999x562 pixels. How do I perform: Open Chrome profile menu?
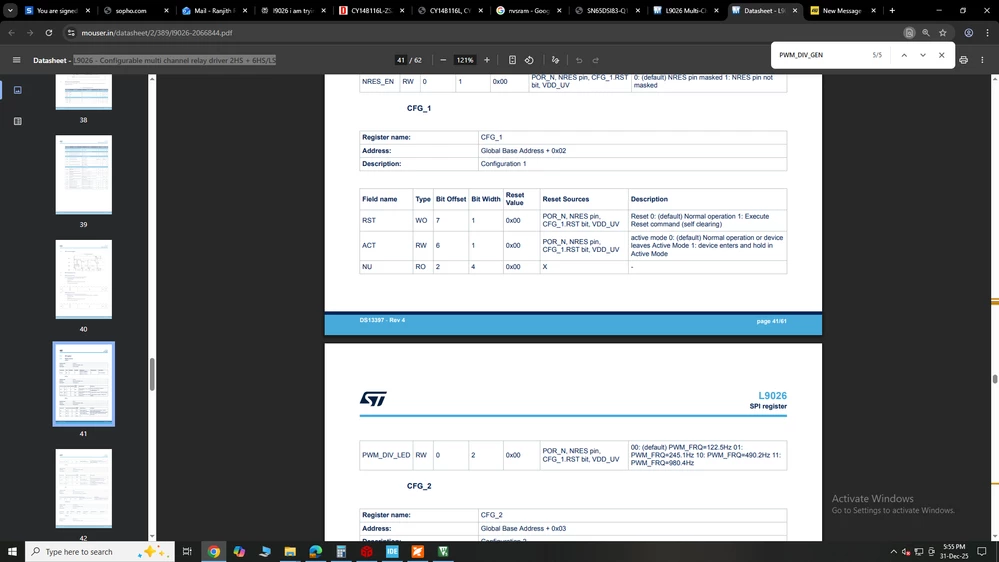pyautogui.click(x=968, y=32)
